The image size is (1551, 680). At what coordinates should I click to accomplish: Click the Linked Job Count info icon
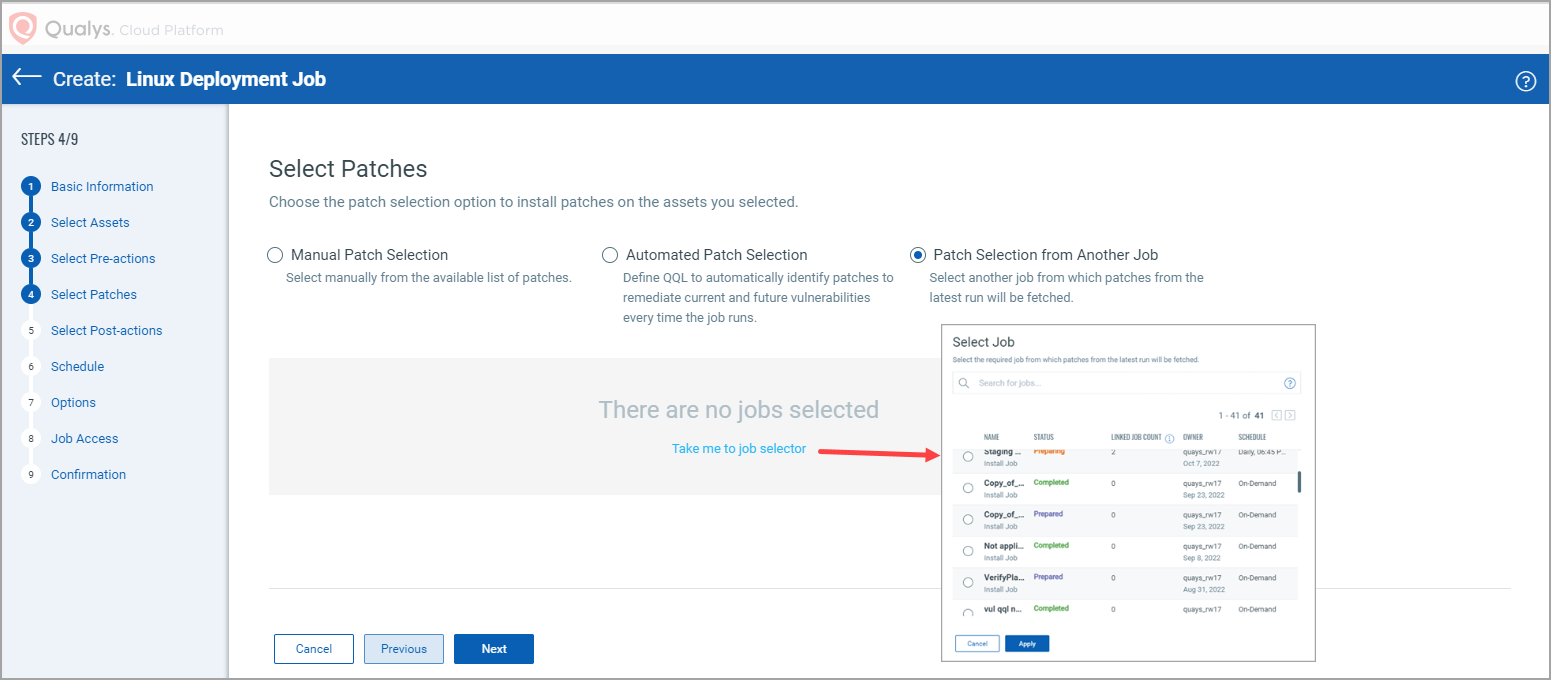pyautogui.click(x=1169, y=438)
